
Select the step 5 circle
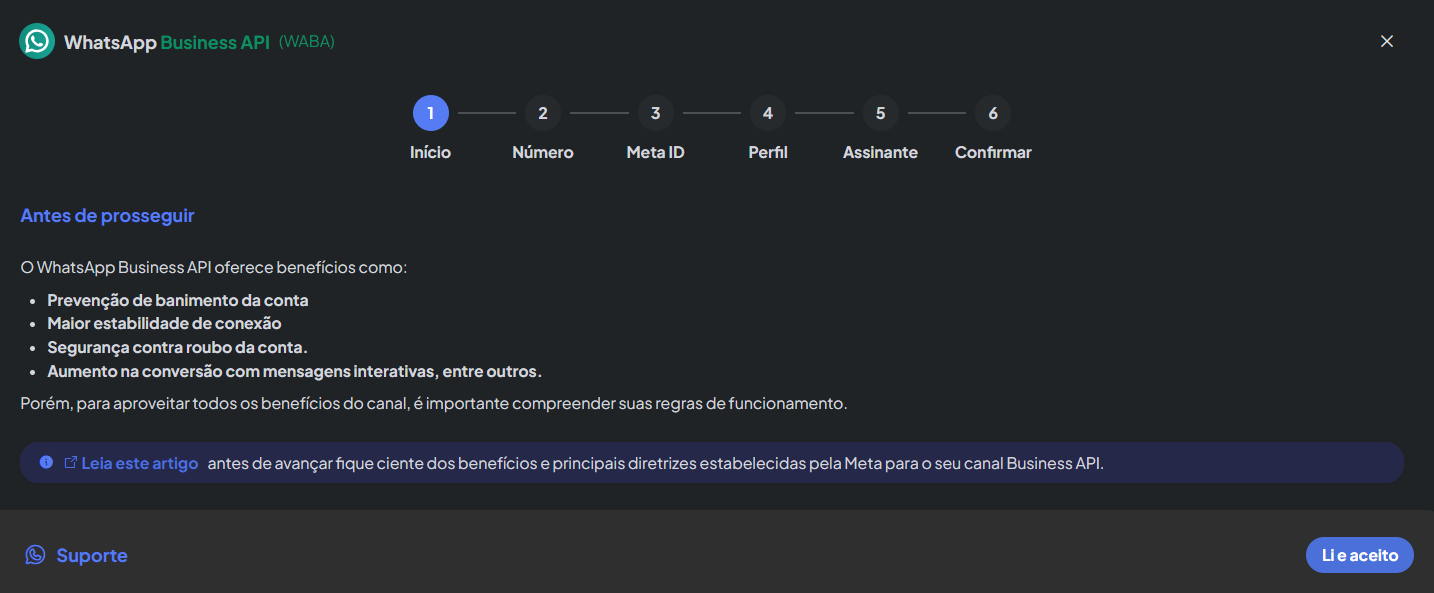[x=880, y=113]
